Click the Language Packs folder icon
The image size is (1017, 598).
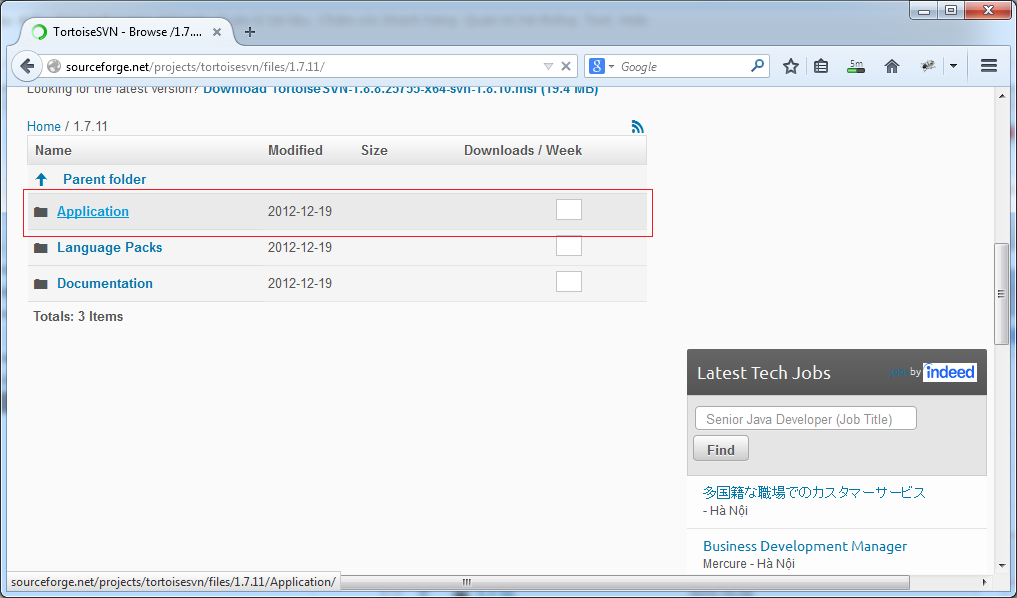(x=41, y=248)
